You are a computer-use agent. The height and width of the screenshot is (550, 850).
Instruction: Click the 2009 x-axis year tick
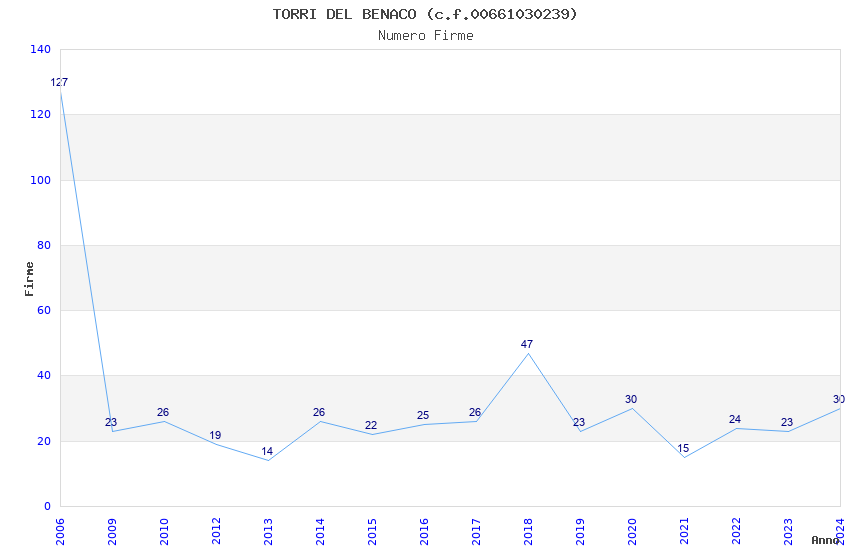pos(112,532)
